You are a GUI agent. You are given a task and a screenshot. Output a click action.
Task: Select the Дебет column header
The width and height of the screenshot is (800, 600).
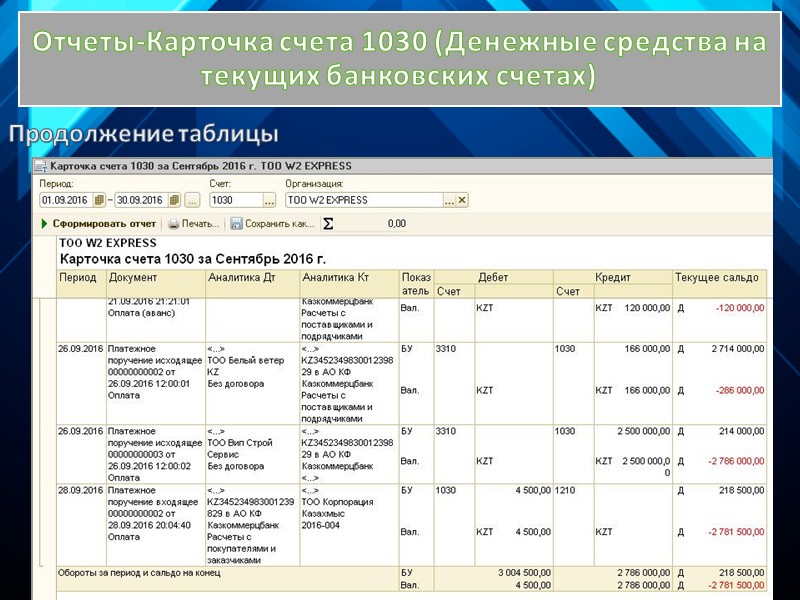tap(493, 278)
